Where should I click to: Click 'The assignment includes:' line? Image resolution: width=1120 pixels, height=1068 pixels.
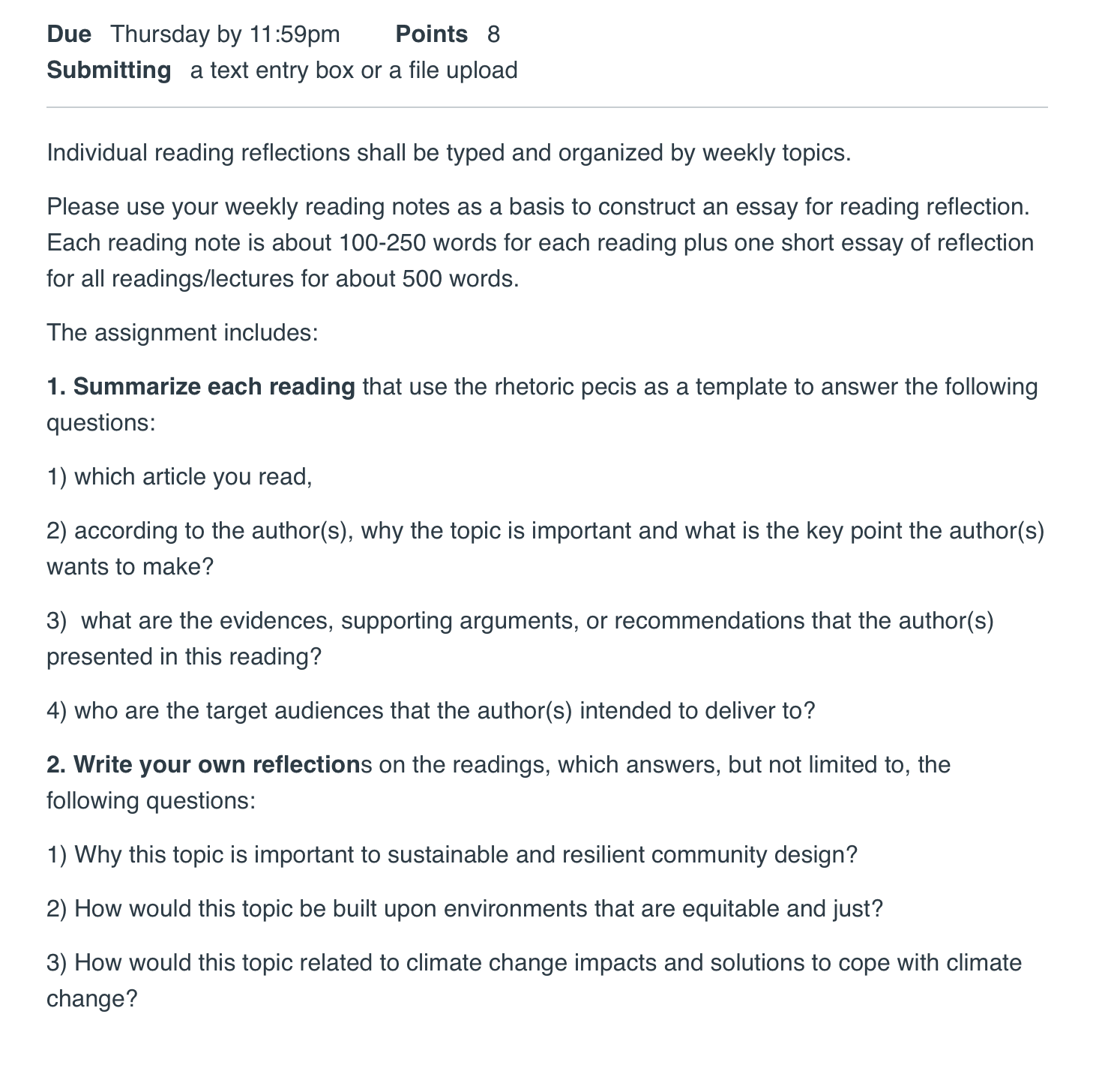(x=183, y=333)
